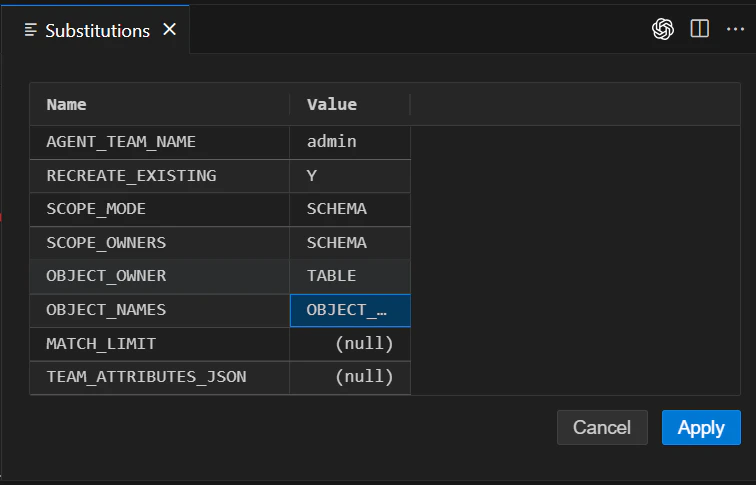Viewport: 756px width, 485px height.
Task: Click the Name column header
Action: (x=67, y=104)
